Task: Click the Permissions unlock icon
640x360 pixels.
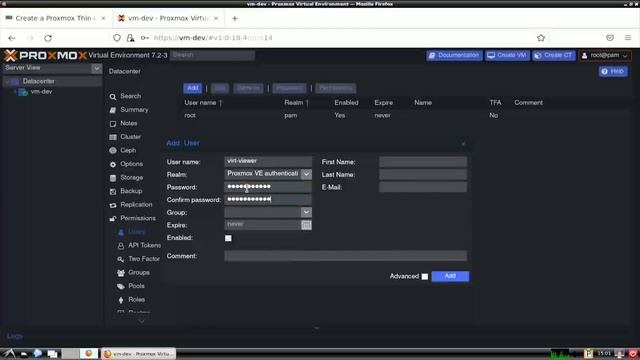Action: point(113,219)
